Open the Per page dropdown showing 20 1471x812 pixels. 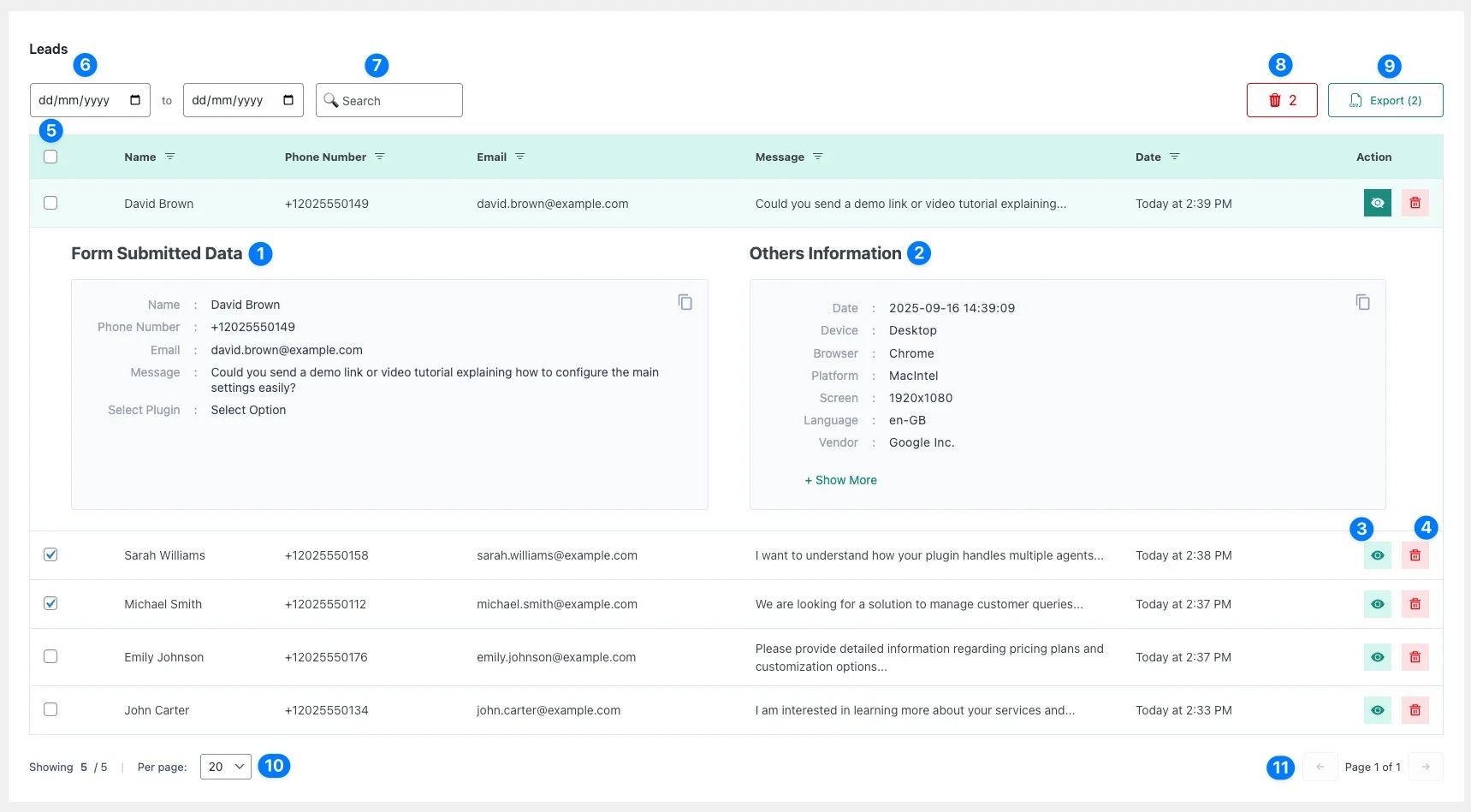point(226,767)
